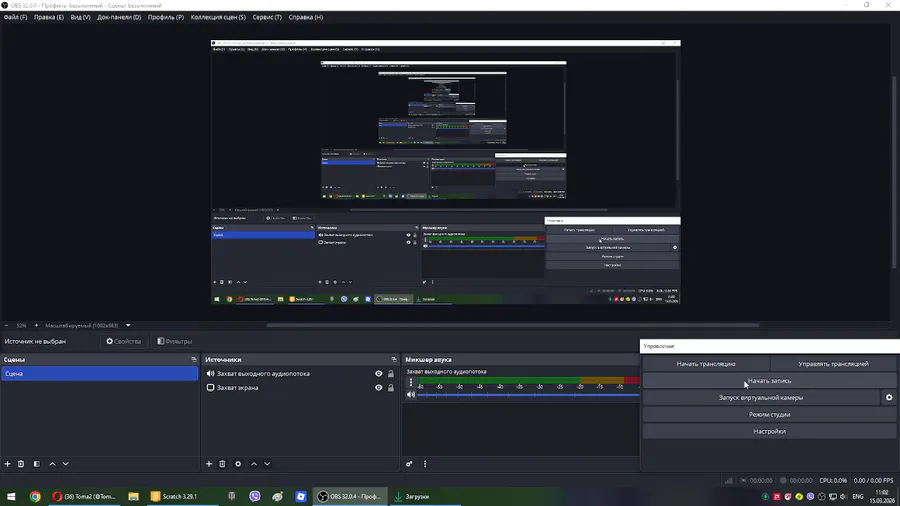Click the OBS icon in the system tray
The width and height of the screenshot is (900, 506).
(x=821, y=496)
